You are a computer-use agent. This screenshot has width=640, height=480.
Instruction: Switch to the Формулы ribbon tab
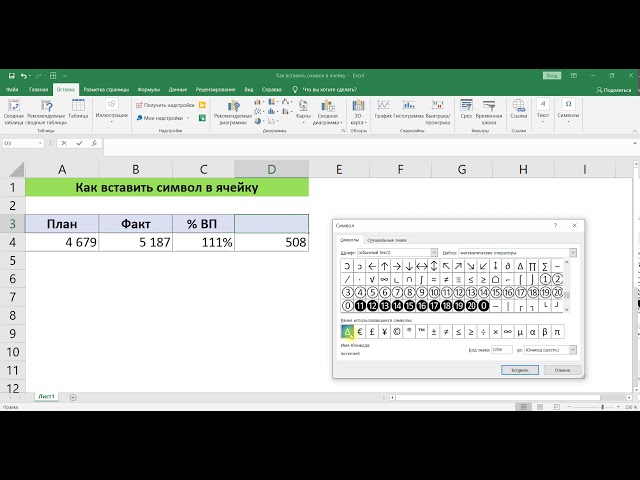(149, 89)
